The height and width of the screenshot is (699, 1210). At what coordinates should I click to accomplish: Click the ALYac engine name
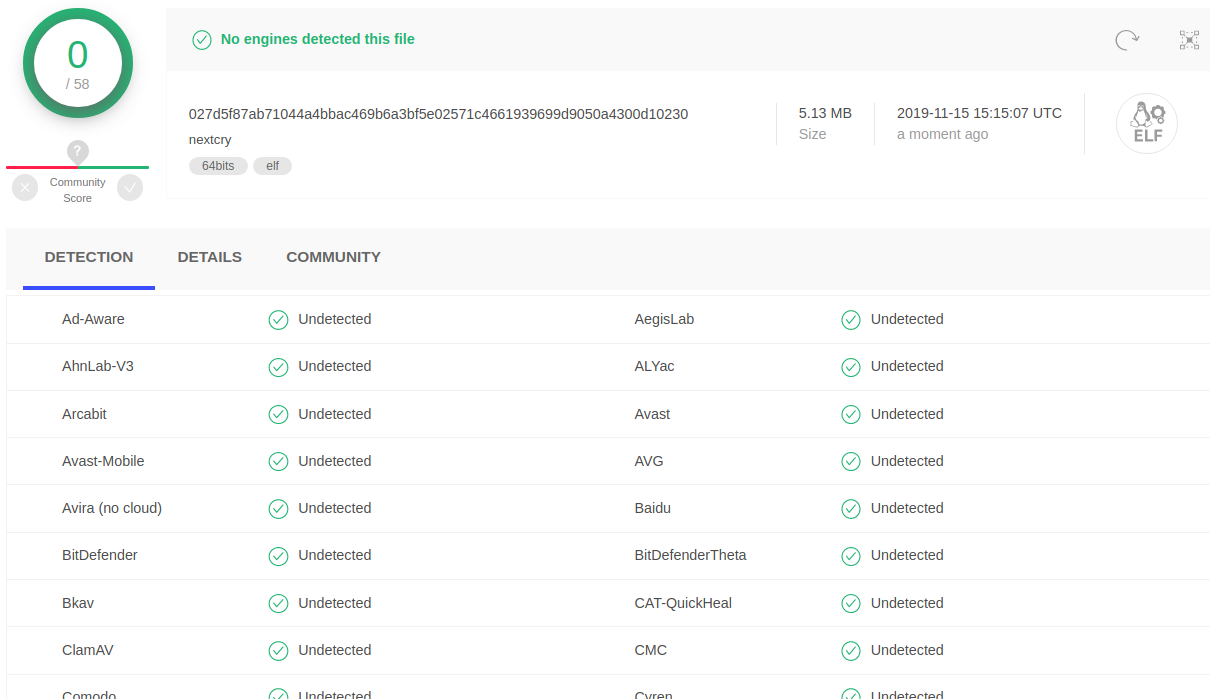pyautogui.click(x=654, y=366)
